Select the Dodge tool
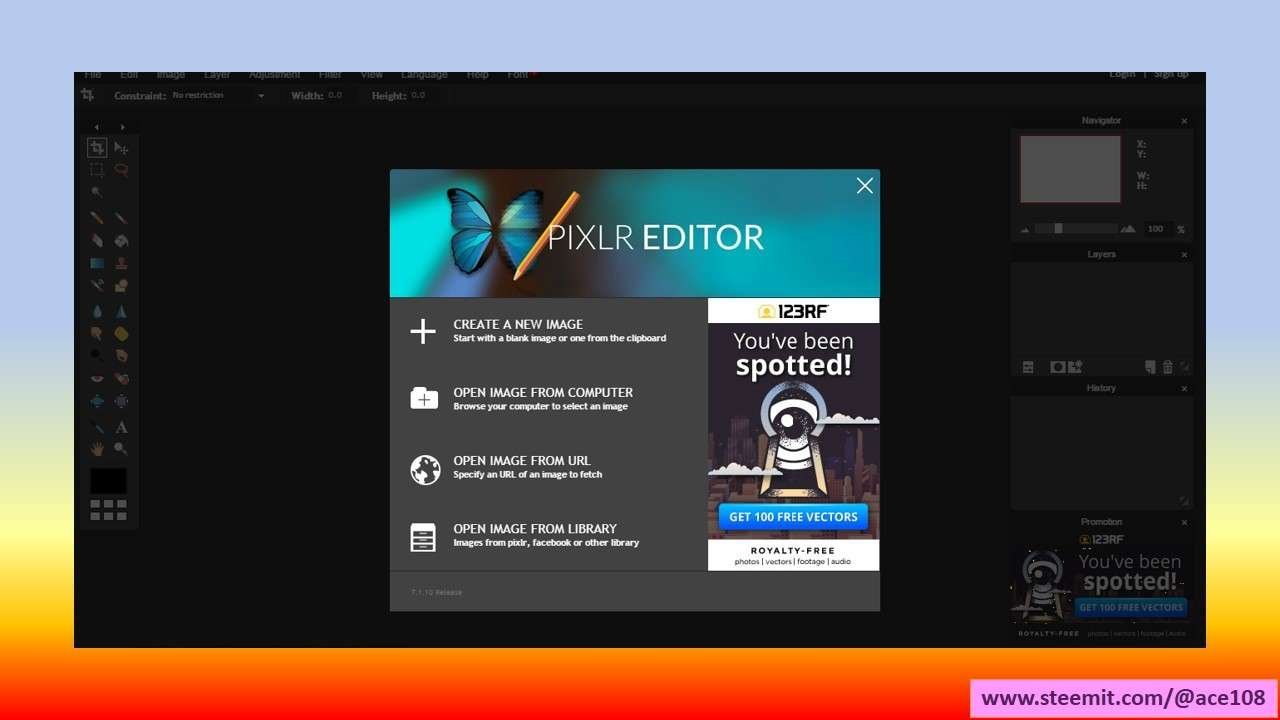 click(97, 355)
